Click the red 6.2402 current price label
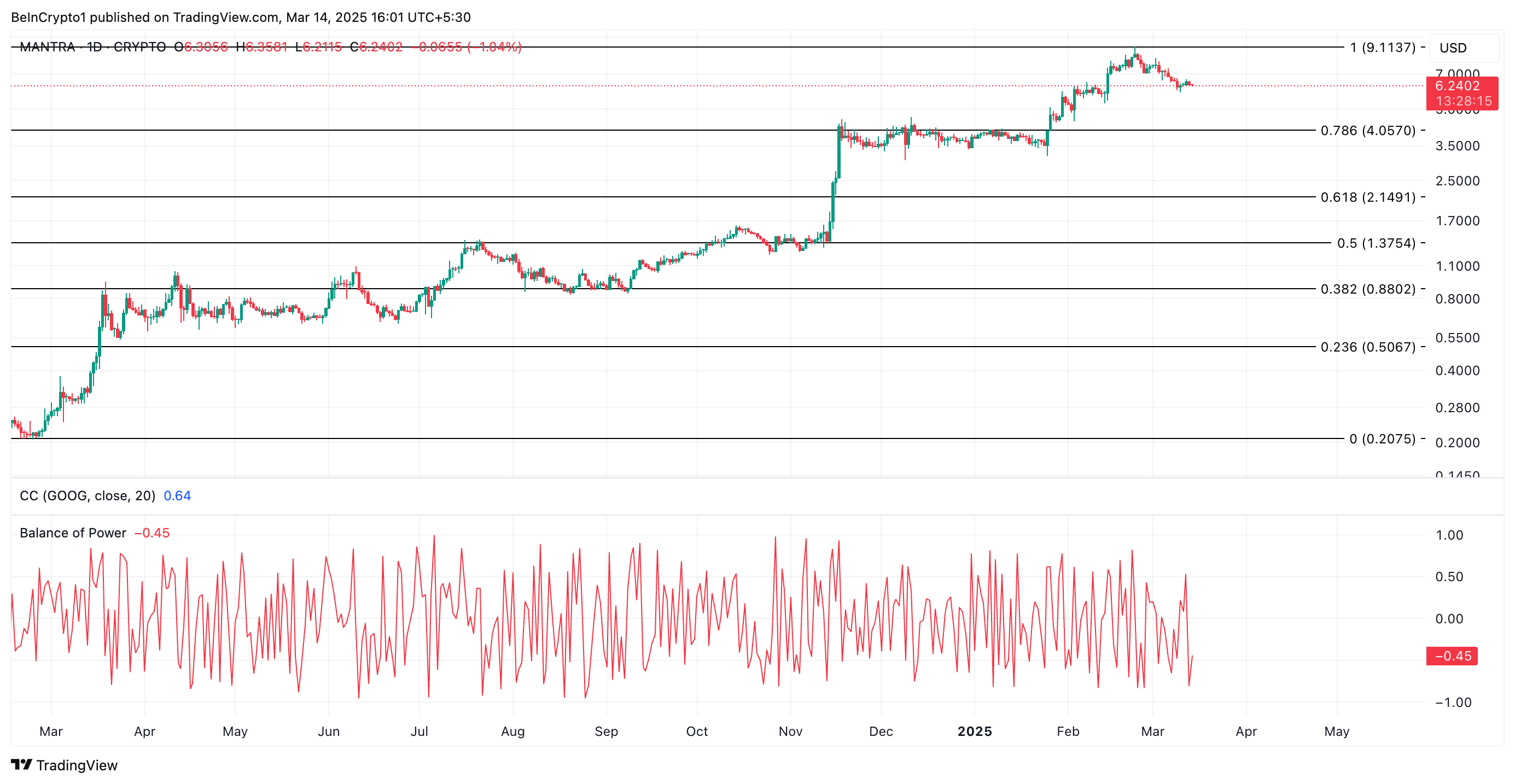The height and width of the screenshot is (784, 1515). pos(1462,93)
